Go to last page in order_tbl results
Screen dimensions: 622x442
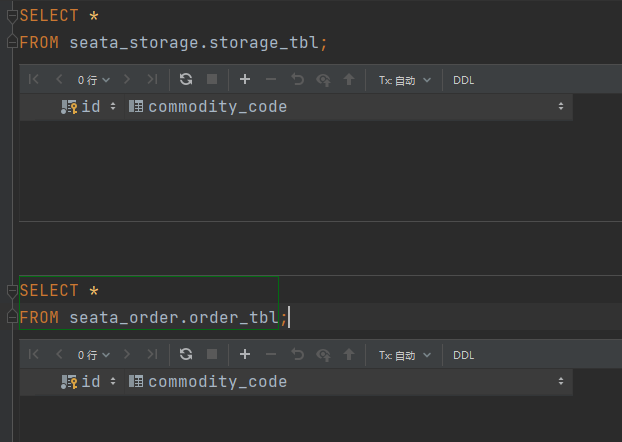click(x=152, y=354)
